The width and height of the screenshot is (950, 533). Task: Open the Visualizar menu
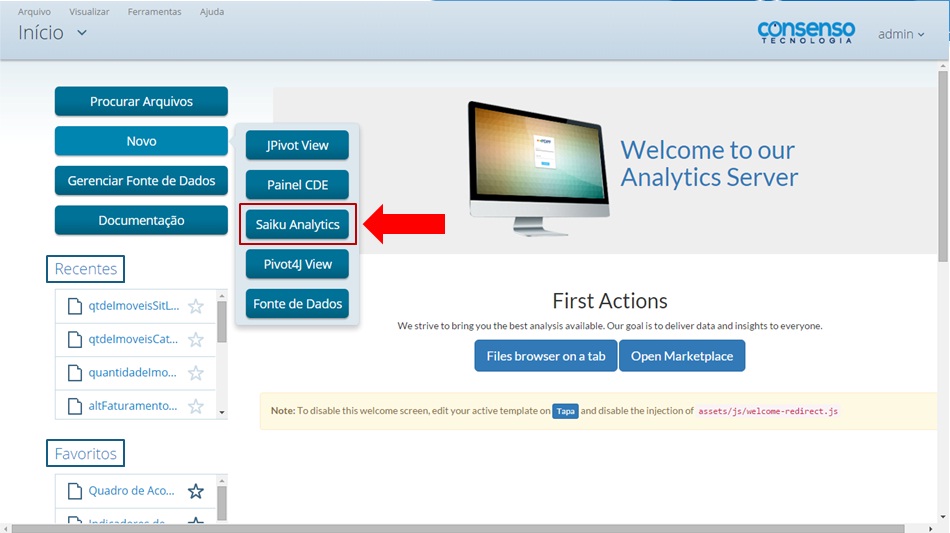(x=89, y=12)
